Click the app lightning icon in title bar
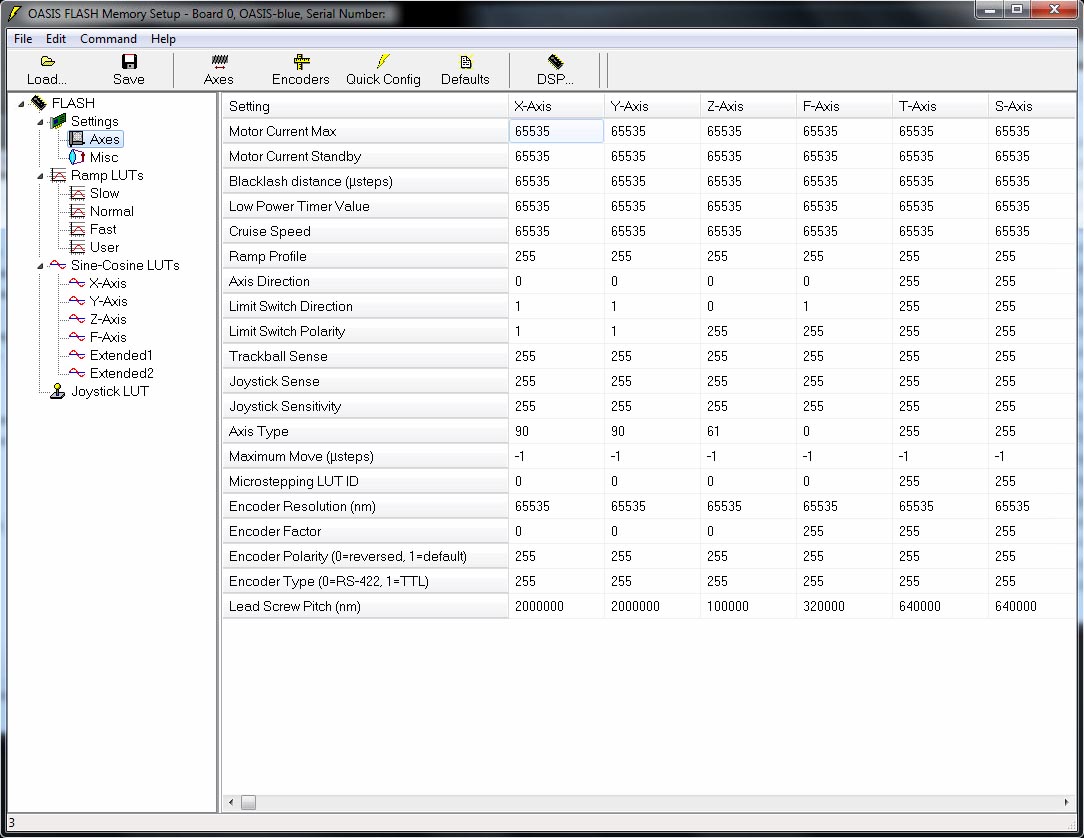 coord(13,12)
